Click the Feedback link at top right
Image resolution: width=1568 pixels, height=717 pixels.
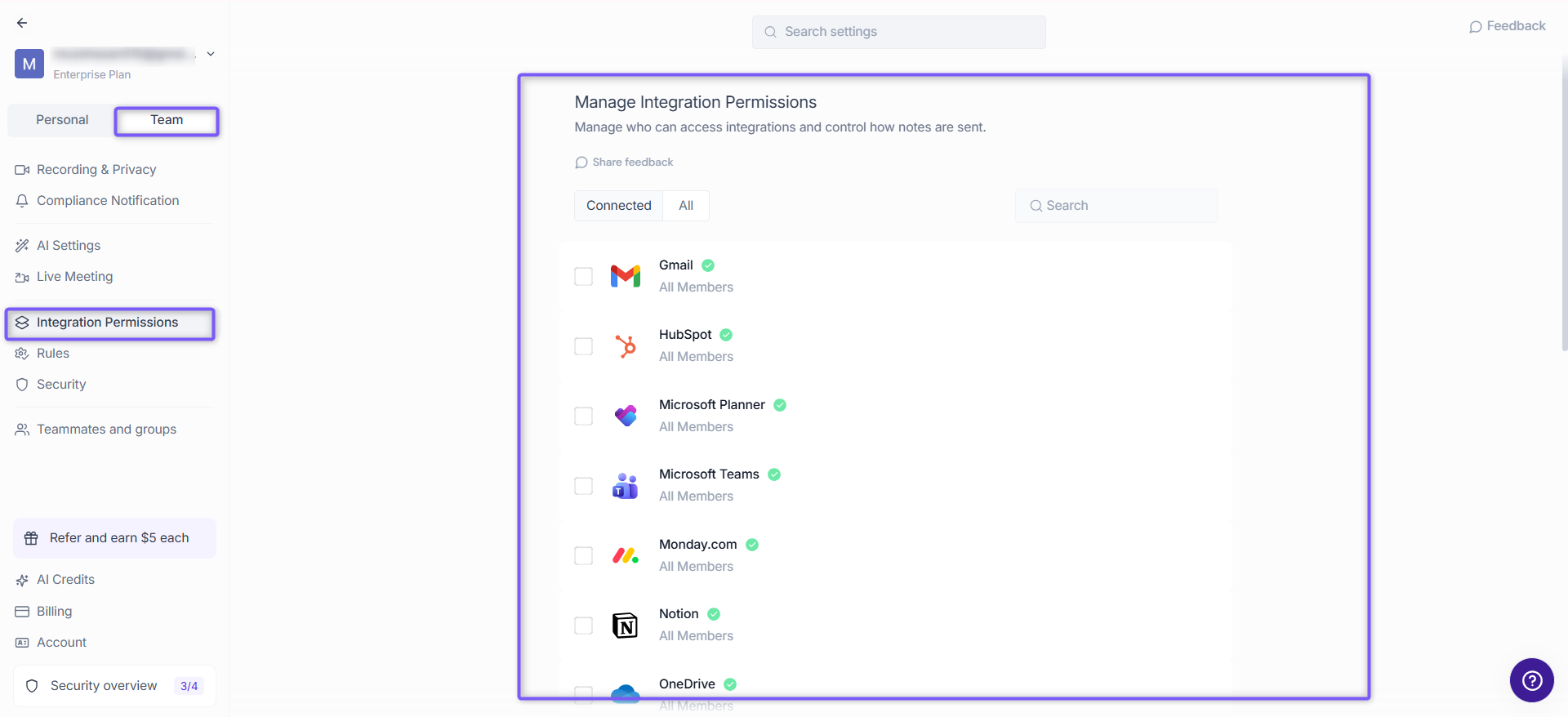[x=1507, y=26]
